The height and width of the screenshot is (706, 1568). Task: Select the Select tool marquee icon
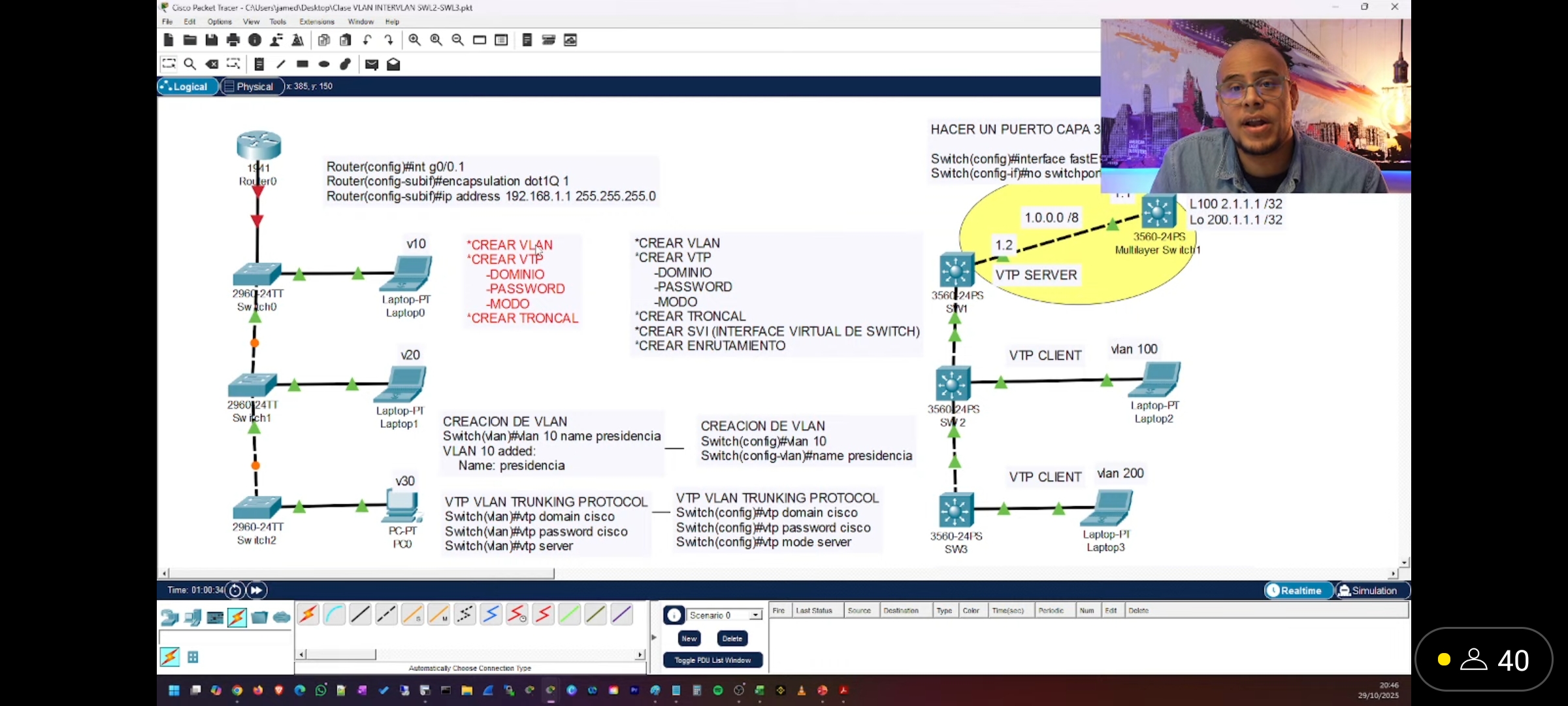(x=169, y=64)
